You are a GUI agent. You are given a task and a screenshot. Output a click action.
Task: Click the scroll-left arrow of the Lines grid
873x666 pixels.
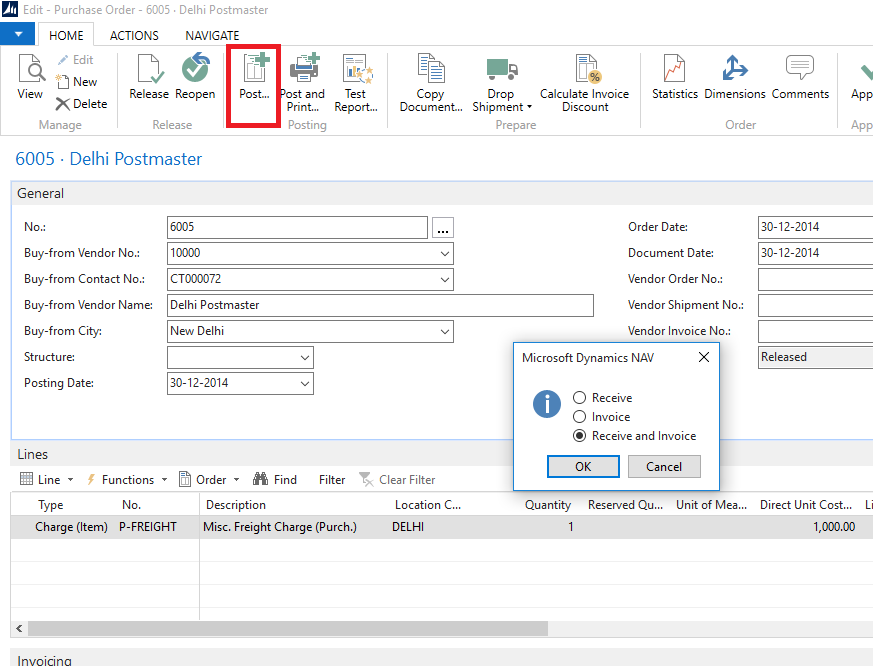pyautogui.click(x=19, y=628)
